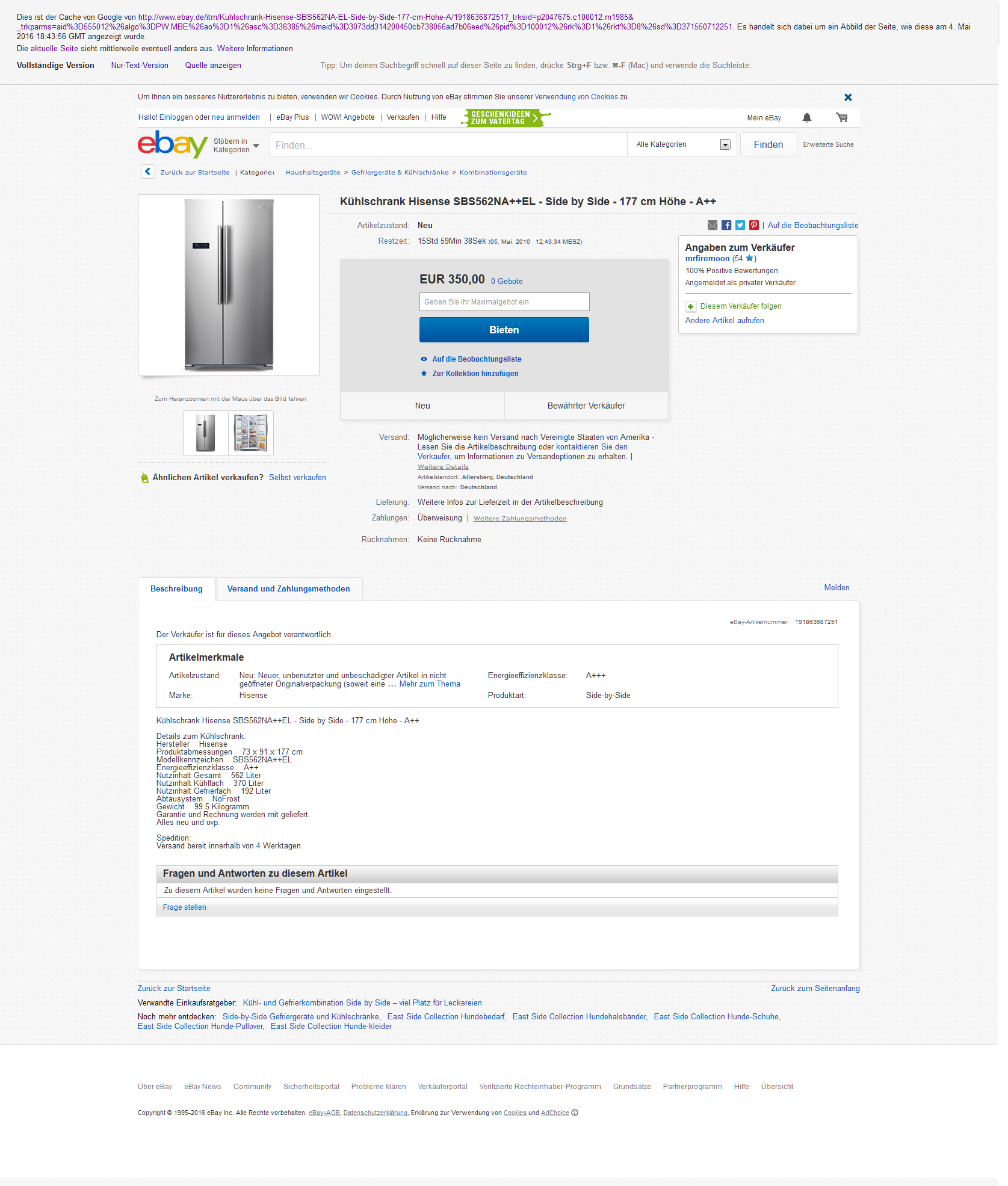Open WOW! Angebote menu item

[x=348, y=118]
